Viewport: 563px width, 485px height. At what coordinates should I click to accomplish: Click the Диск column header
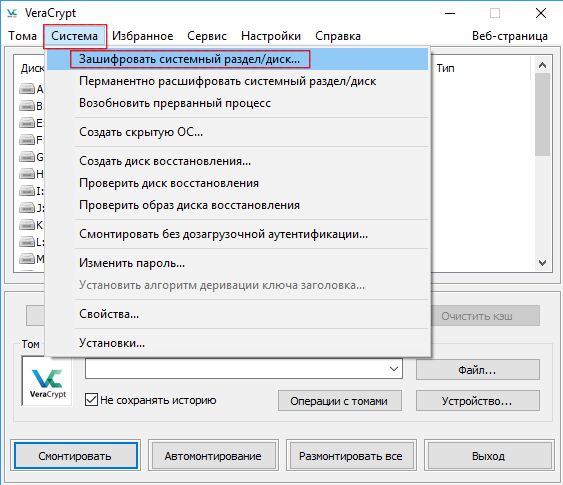pyautogui.click(x=32, y=68)
